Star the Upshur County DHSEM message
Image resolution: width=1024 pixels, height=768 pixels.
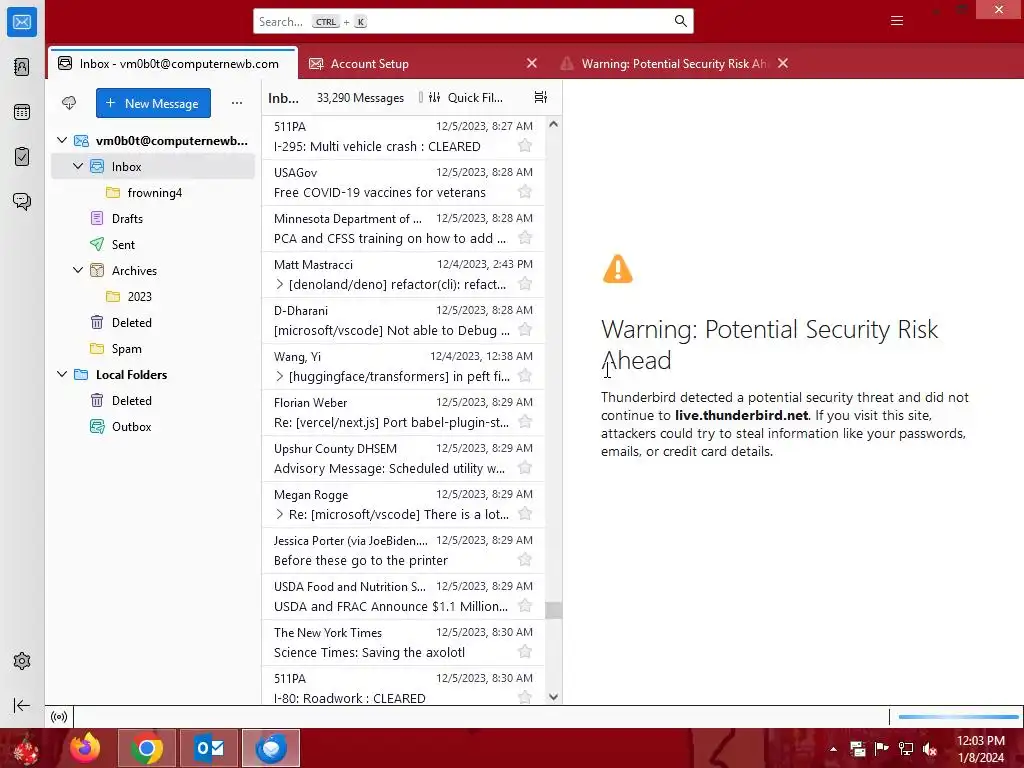coord(524,468)
